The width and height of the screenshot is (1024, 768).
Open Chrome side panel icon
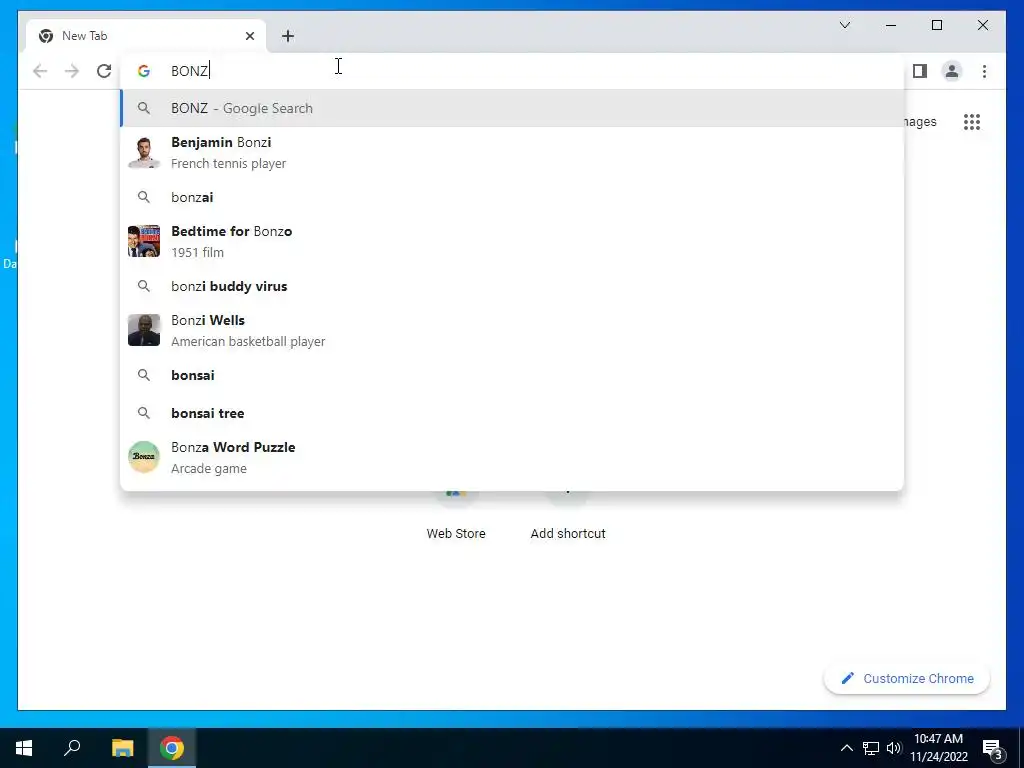[920, 71]
